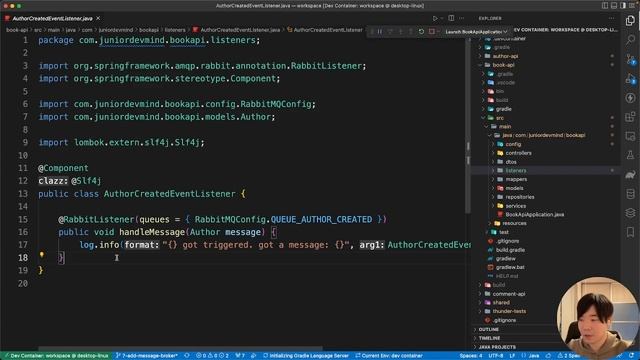The height and width of the screenshot is (360, 640).
Task: Change language mode via Java status item
Action: click(534, 356)
